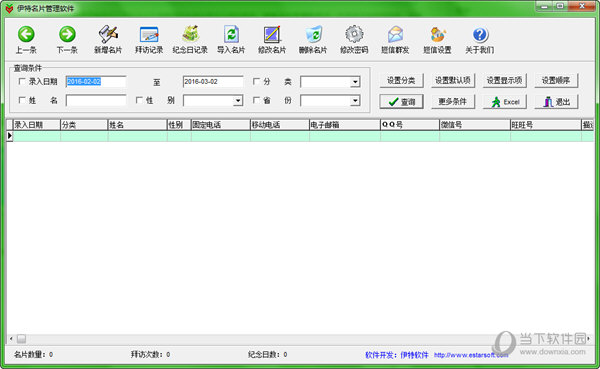Expand the 分类 category dropdown
This screenshot has height=369, width=600.
[x=355, y=82]
